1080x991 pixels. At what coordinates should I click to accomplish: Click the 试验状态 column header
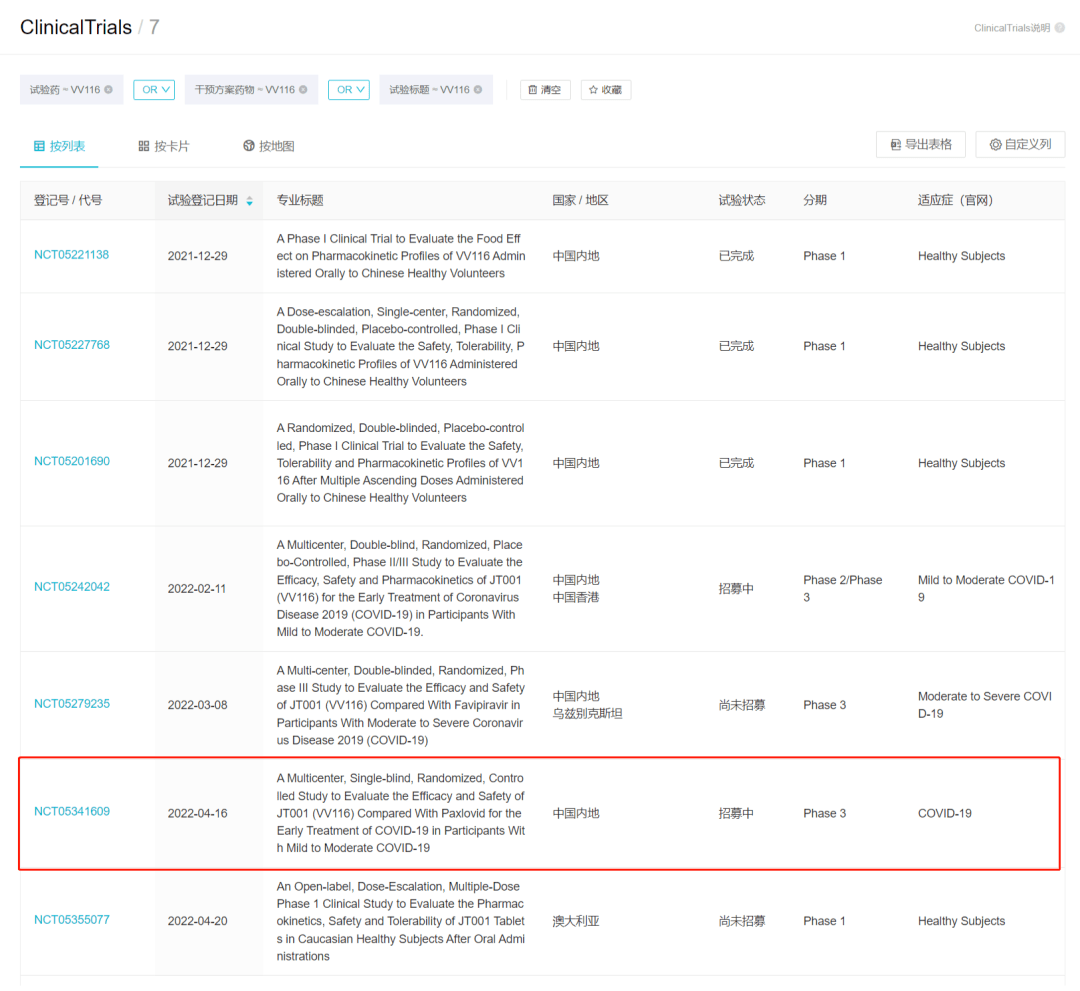point(741,200)
